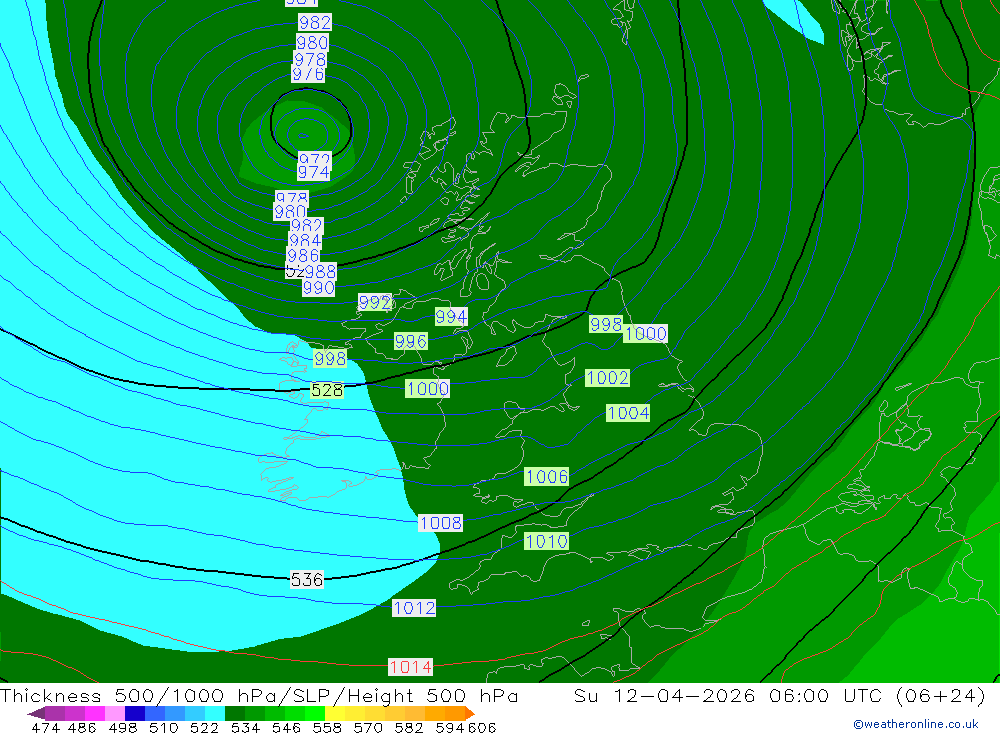
Task: Click the 1010 isobar label
Action: [547, 542]
